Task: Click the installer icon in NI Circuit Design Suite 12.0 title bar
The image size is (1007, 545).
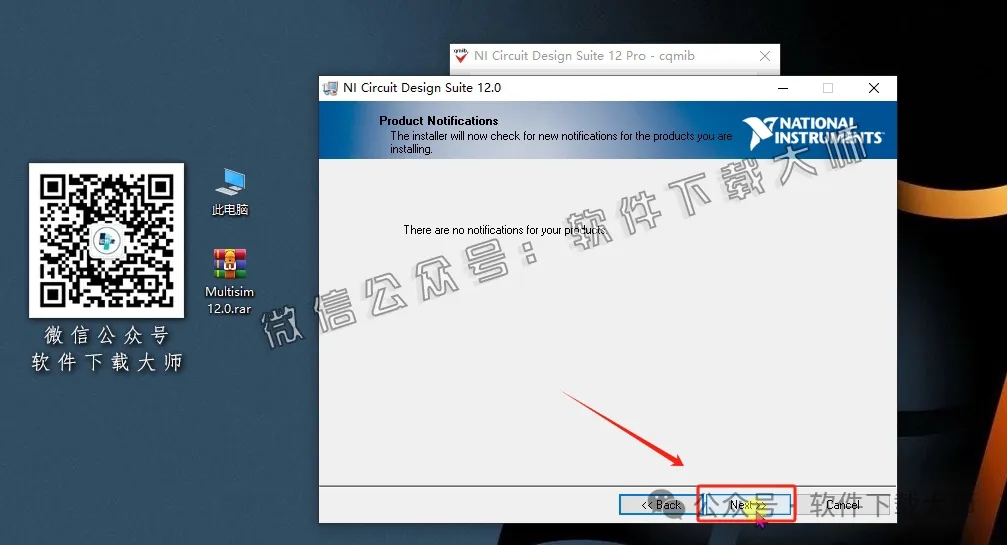Action: tap(331, 88)
